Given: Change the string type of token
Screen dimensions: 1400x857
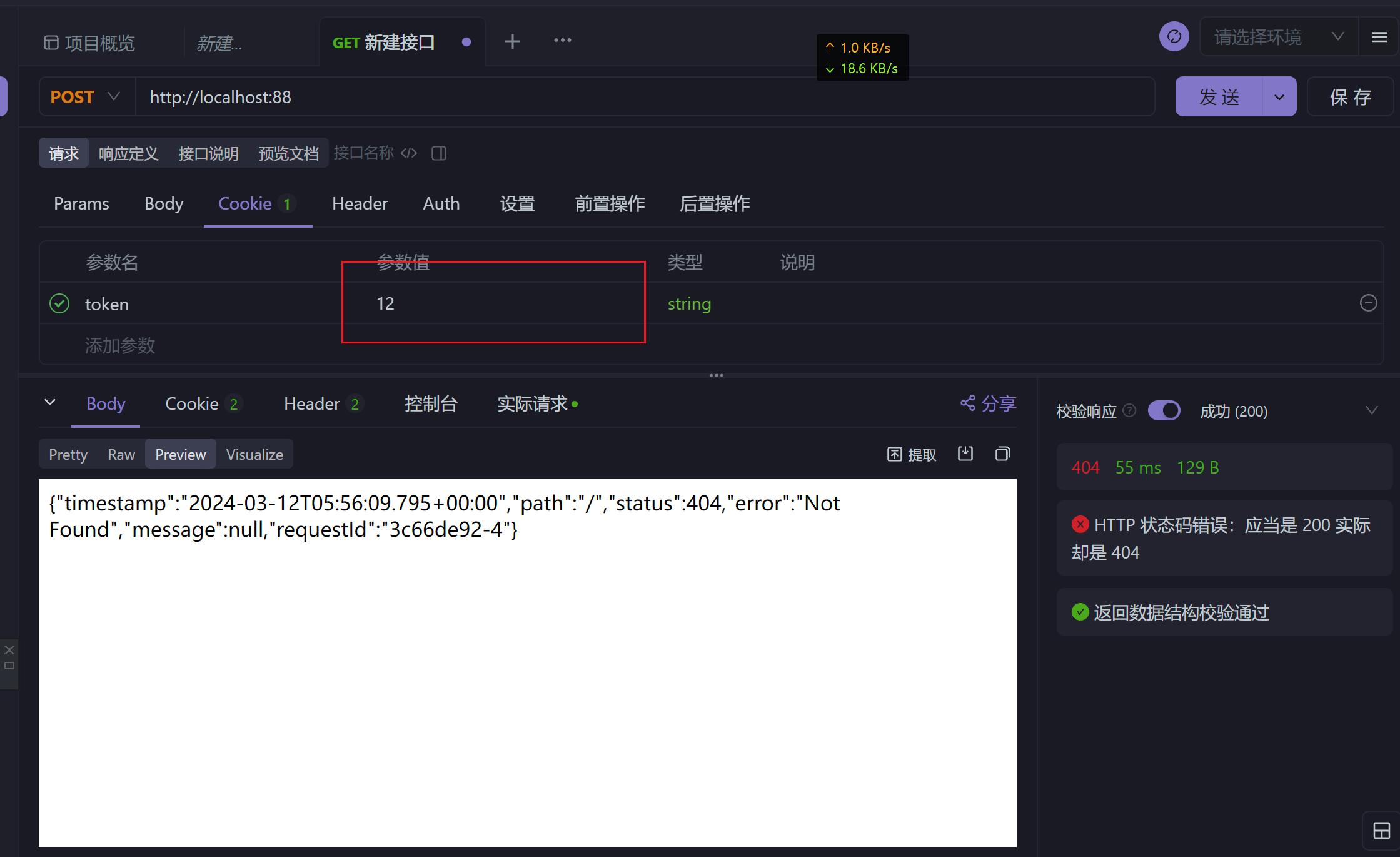Looking at the screenshot, I should pyautogui.click(x=689, y=304).
